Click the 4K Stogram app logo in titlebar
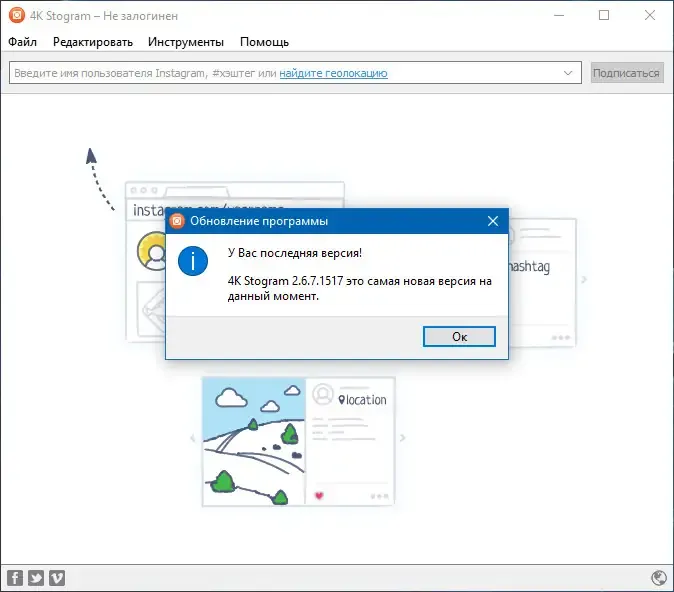The image size is (674, 592). pos(17,15)
